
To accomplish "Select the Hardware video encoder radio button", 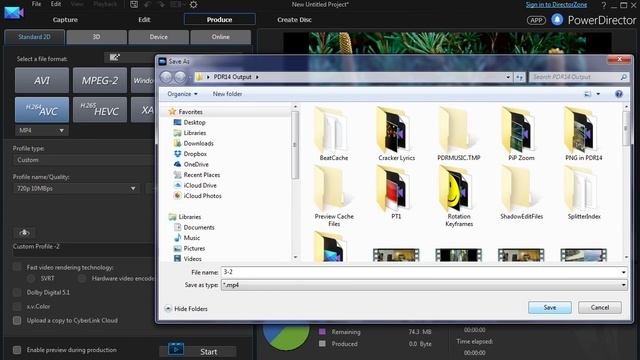I will coord(82,278).
